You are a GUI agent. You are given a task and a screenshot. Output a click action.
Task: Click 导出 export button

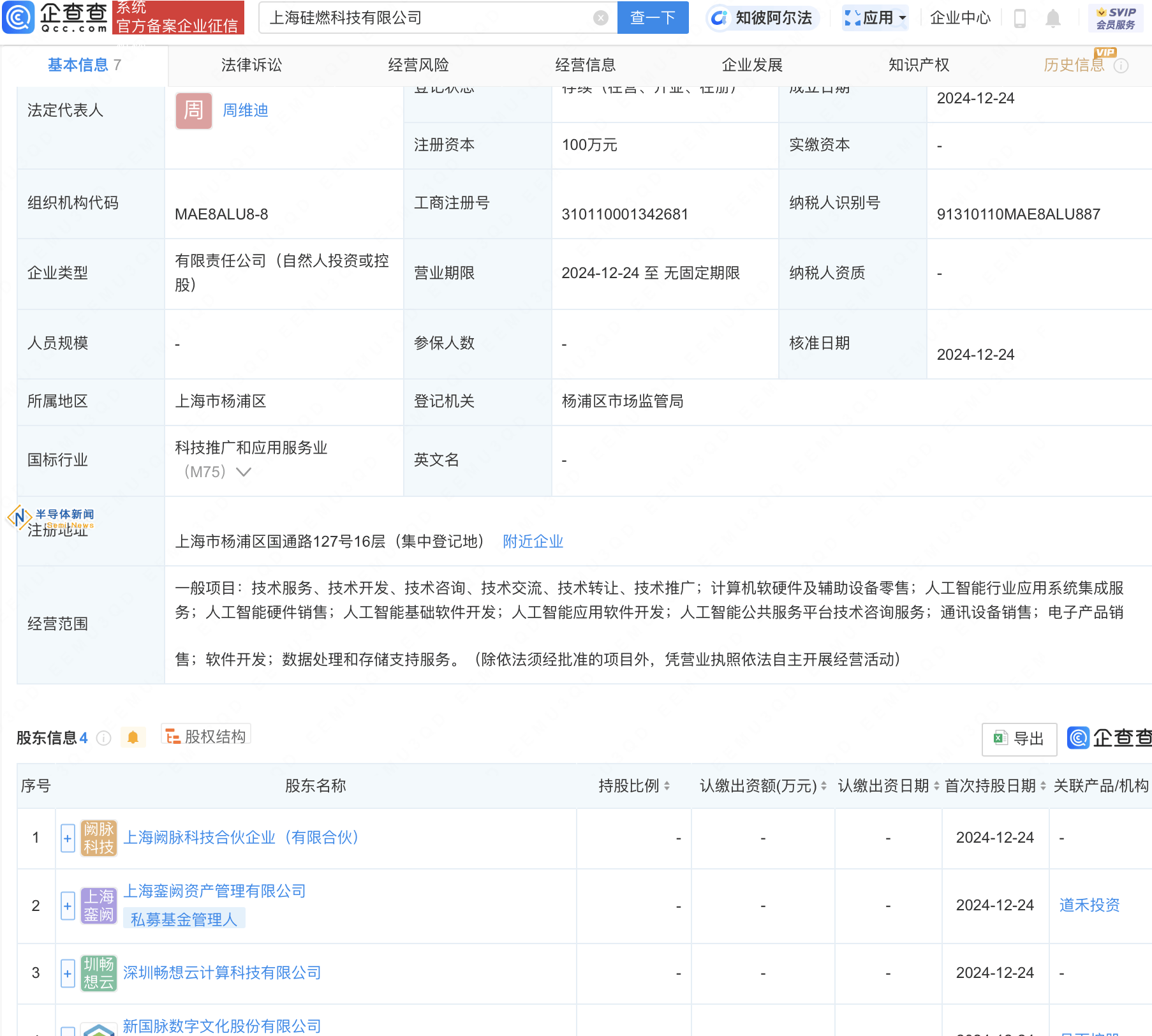click(1019, 739)
